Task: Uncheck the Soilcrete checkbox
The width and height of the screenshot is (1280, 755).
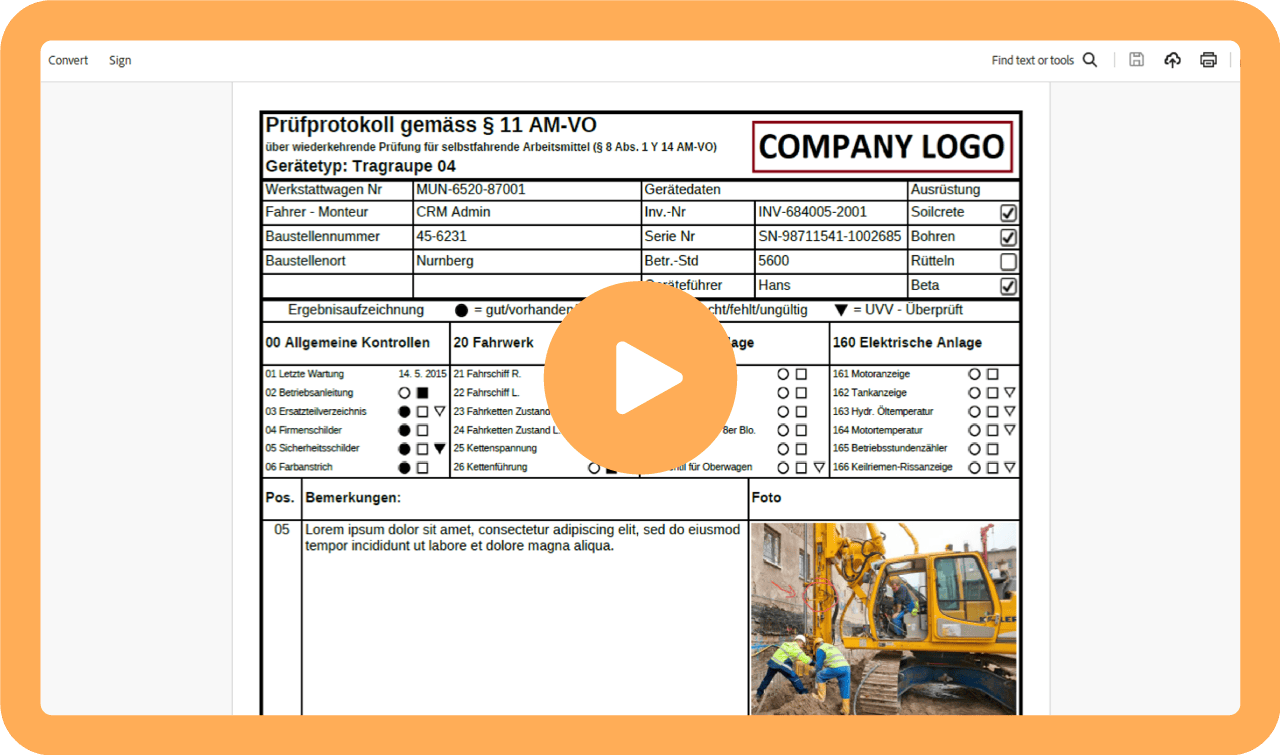Action: [x=1008, y=213]
